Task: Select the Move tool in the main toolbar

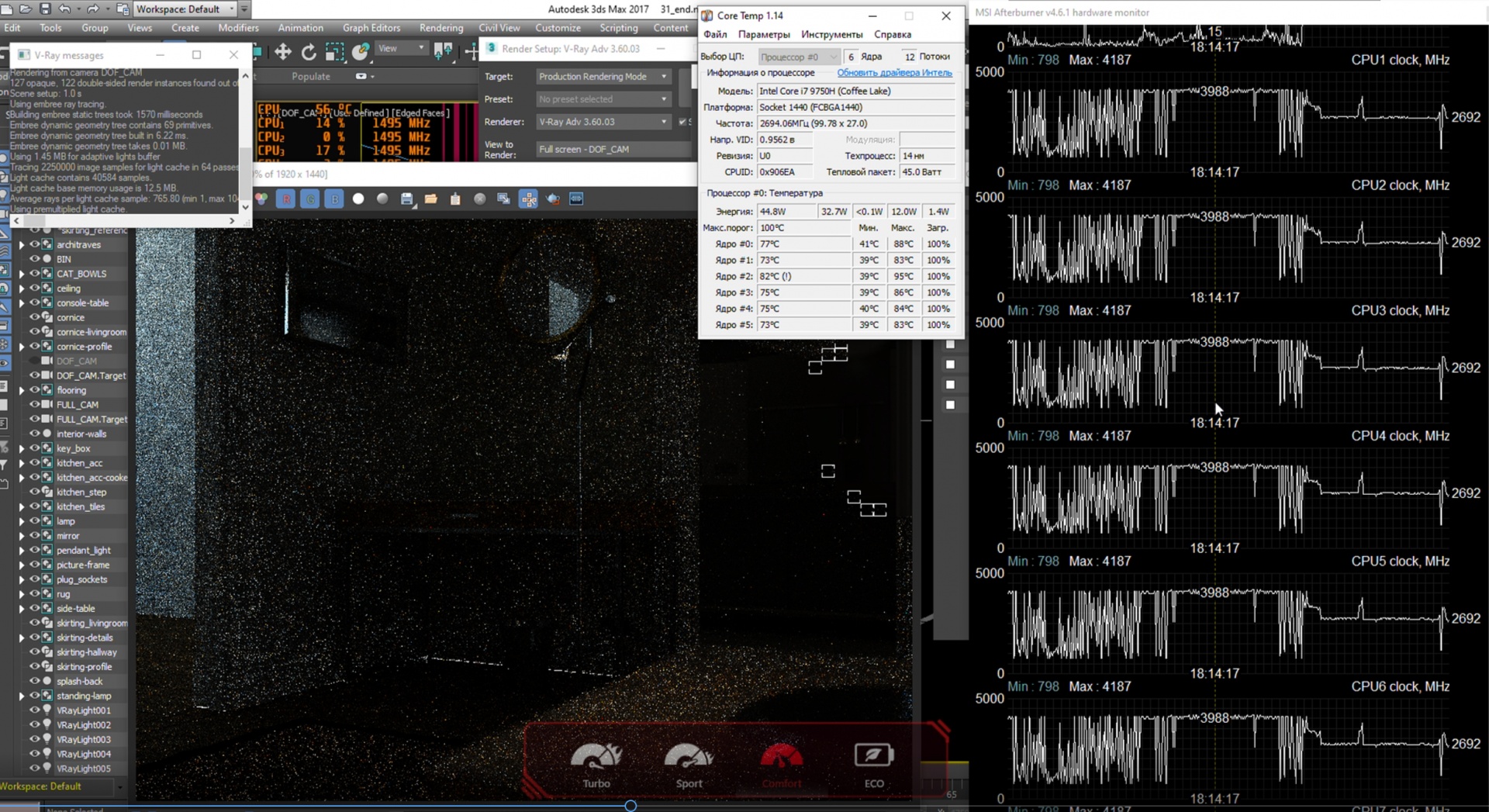Action: coord(282,52)
